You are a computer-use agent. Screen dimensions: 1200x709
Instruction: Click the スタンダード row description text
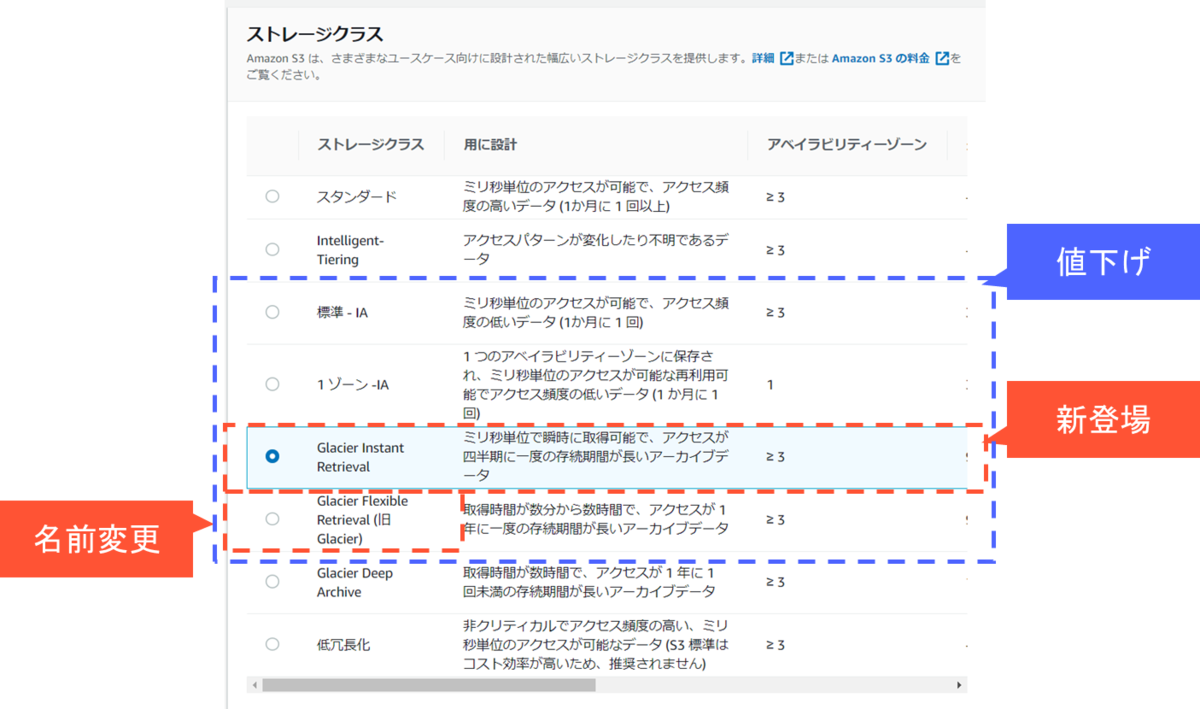[x=596, y=196]
